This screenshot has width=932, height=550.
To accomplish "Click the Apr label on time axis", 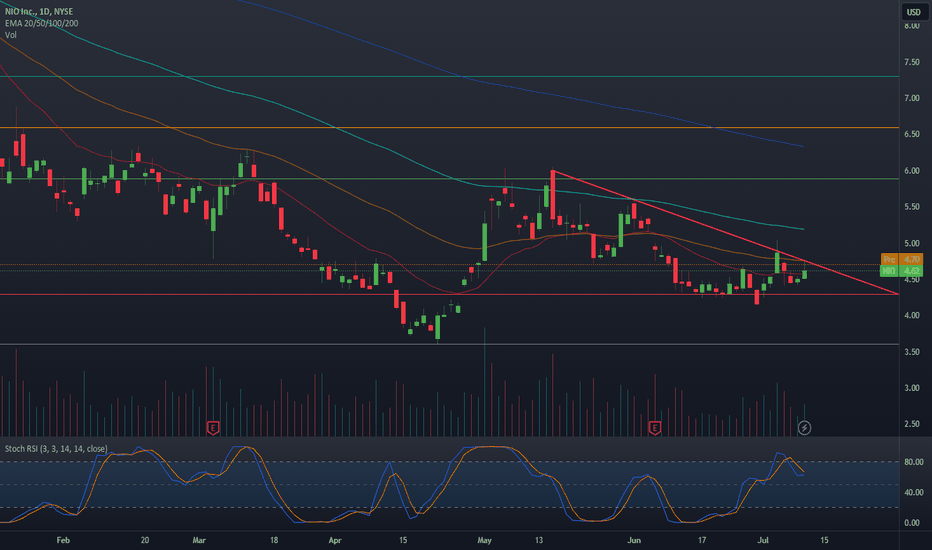I will click(x=335, y=540).
